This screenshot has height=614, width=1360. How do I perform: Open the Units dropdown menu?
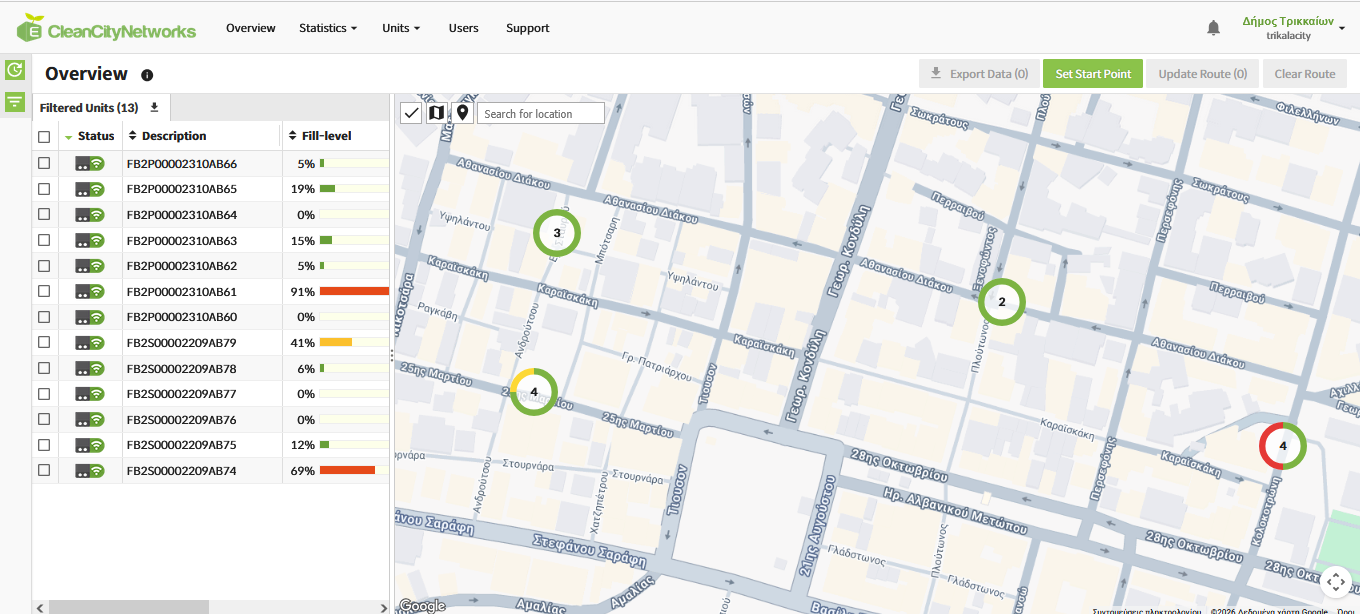tap(400, 28)
